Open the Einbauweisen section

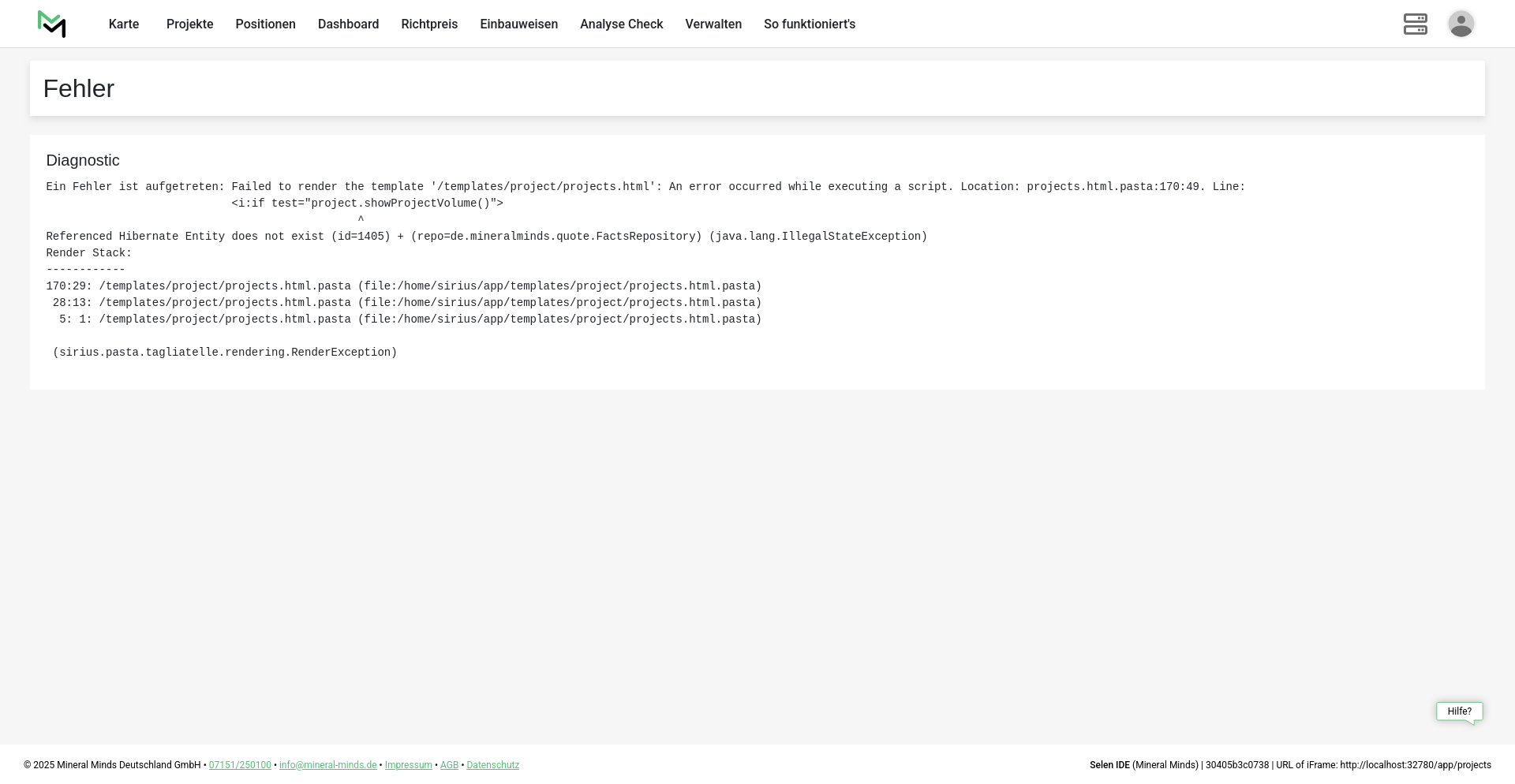click(x=518, y=24)
